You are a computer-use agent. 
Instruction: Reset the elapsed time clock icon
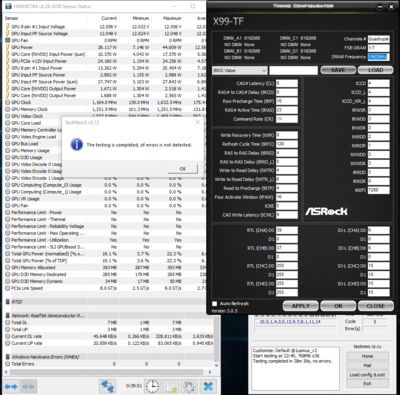[x=152, y=386]
